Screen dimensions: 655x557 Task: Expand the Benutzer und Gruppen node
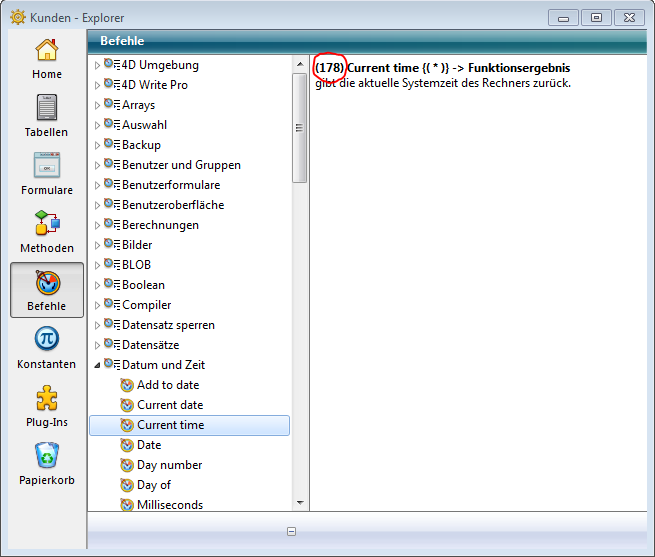click(x=98, y=165)
